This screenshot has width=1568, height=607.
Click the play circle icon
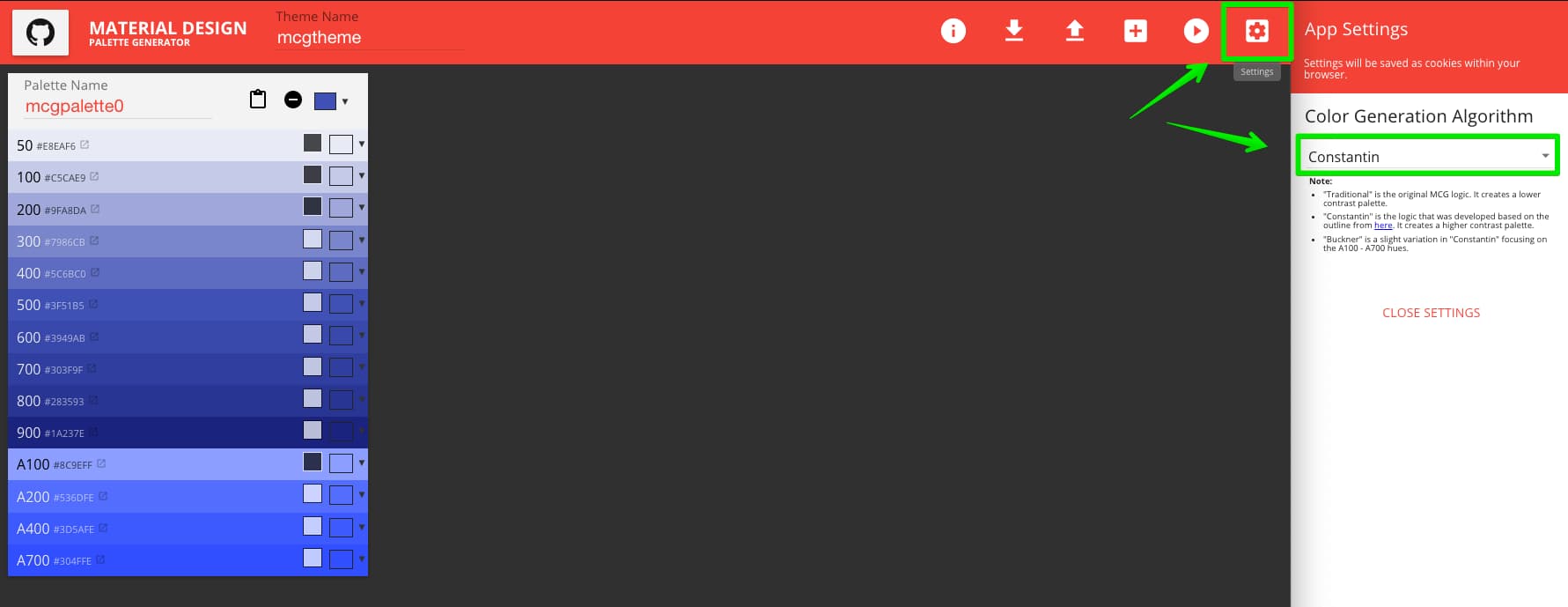tap(1196, 31)
